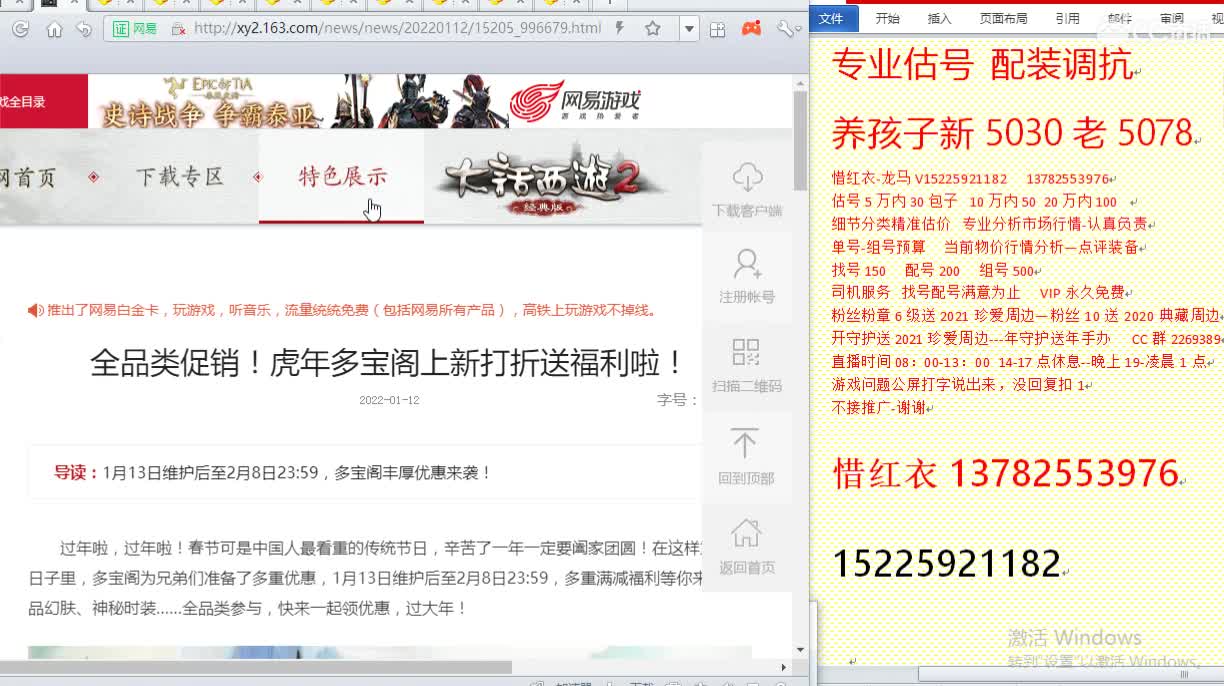1224x686 pixels.
Task: Click the 网易游戏 logo
Action: point(575,101)
